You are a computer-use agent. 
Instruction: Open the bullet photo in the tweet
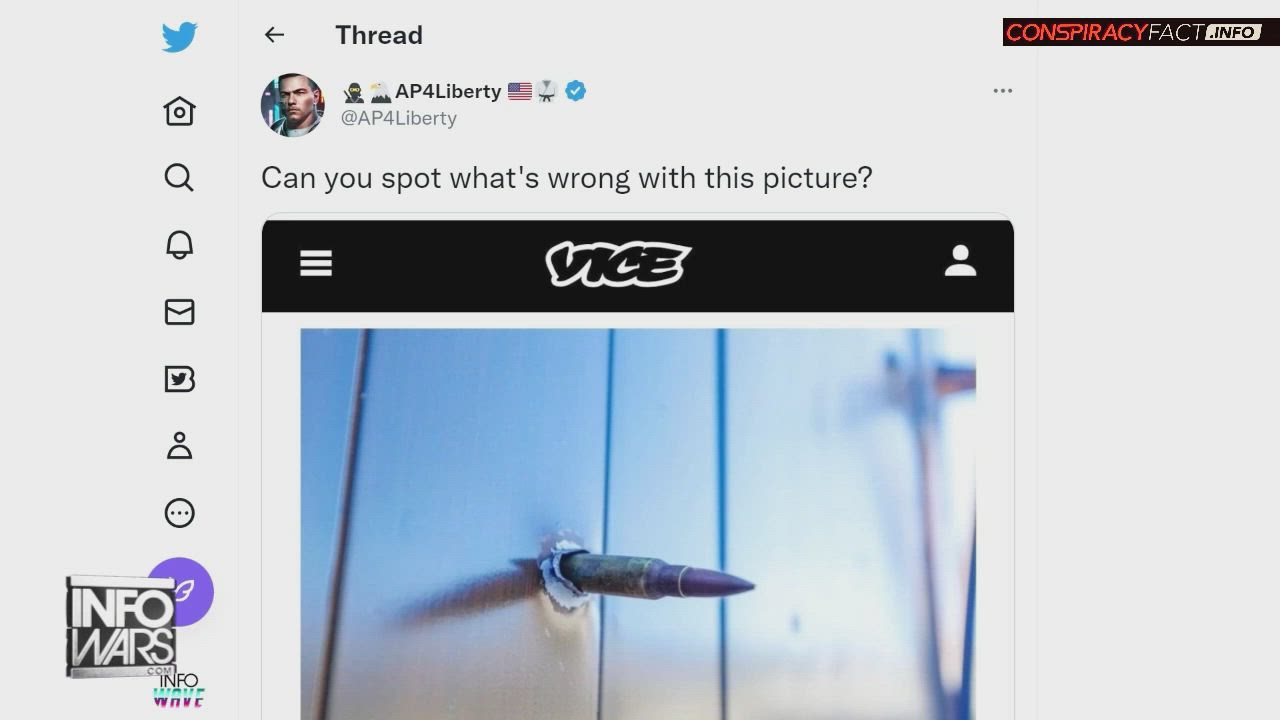(638, 524)
